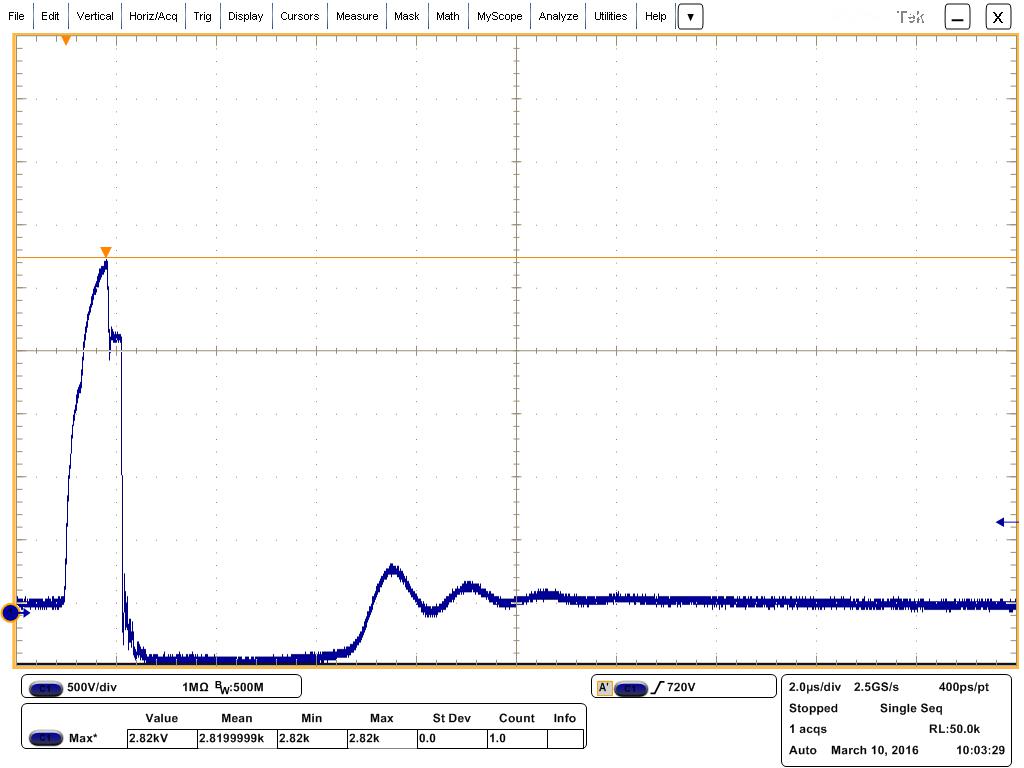Click the C1 badge beside 500V/div
This screenshot has height=768, width=1024.
click(45, 688)
